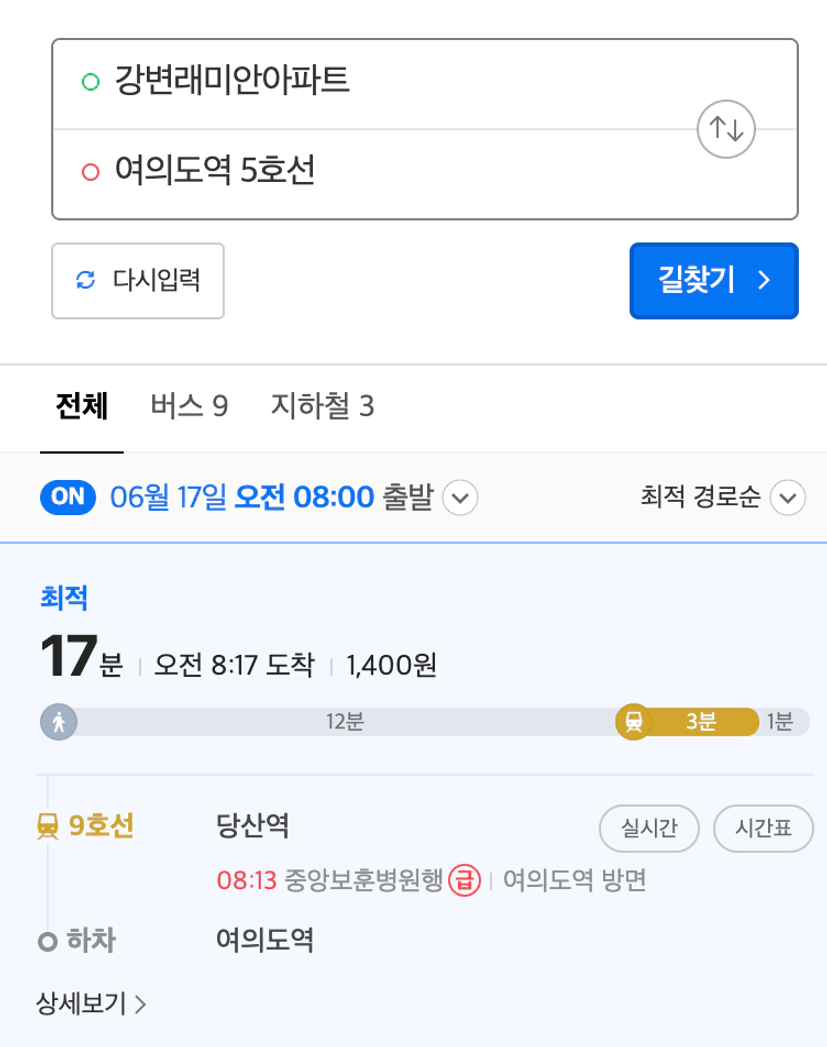Toggle the ON departure time switch

67,497
